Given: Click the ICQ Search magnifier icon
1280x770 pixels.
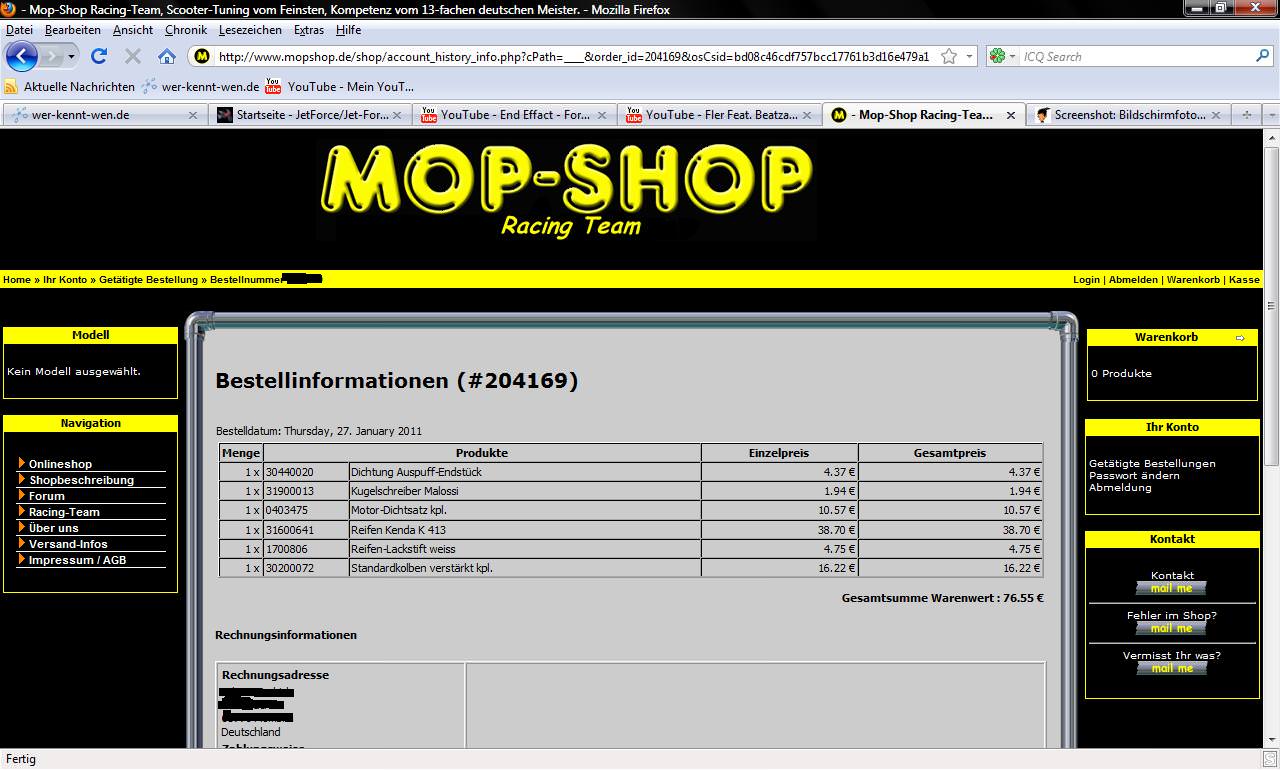Looking at the screenshot, I should pyautogui.click(x=1263, y=57).
